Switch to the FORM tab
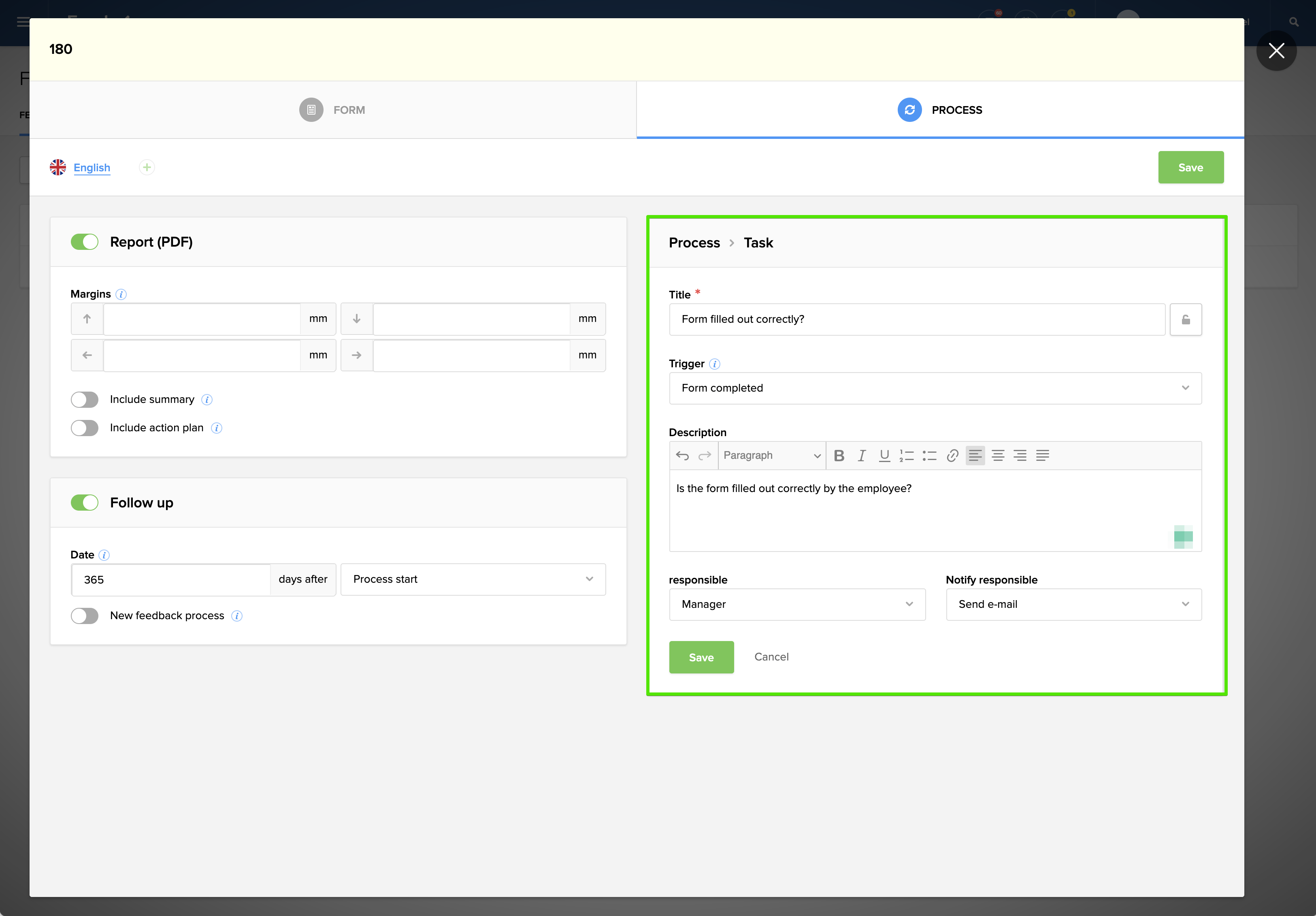The height and width of the screenshot is (916, 1316). coord(332,110)
